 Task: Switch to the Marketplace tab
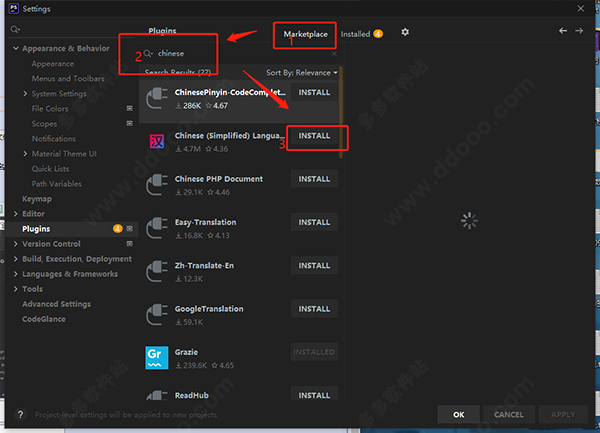click(305, 34)
